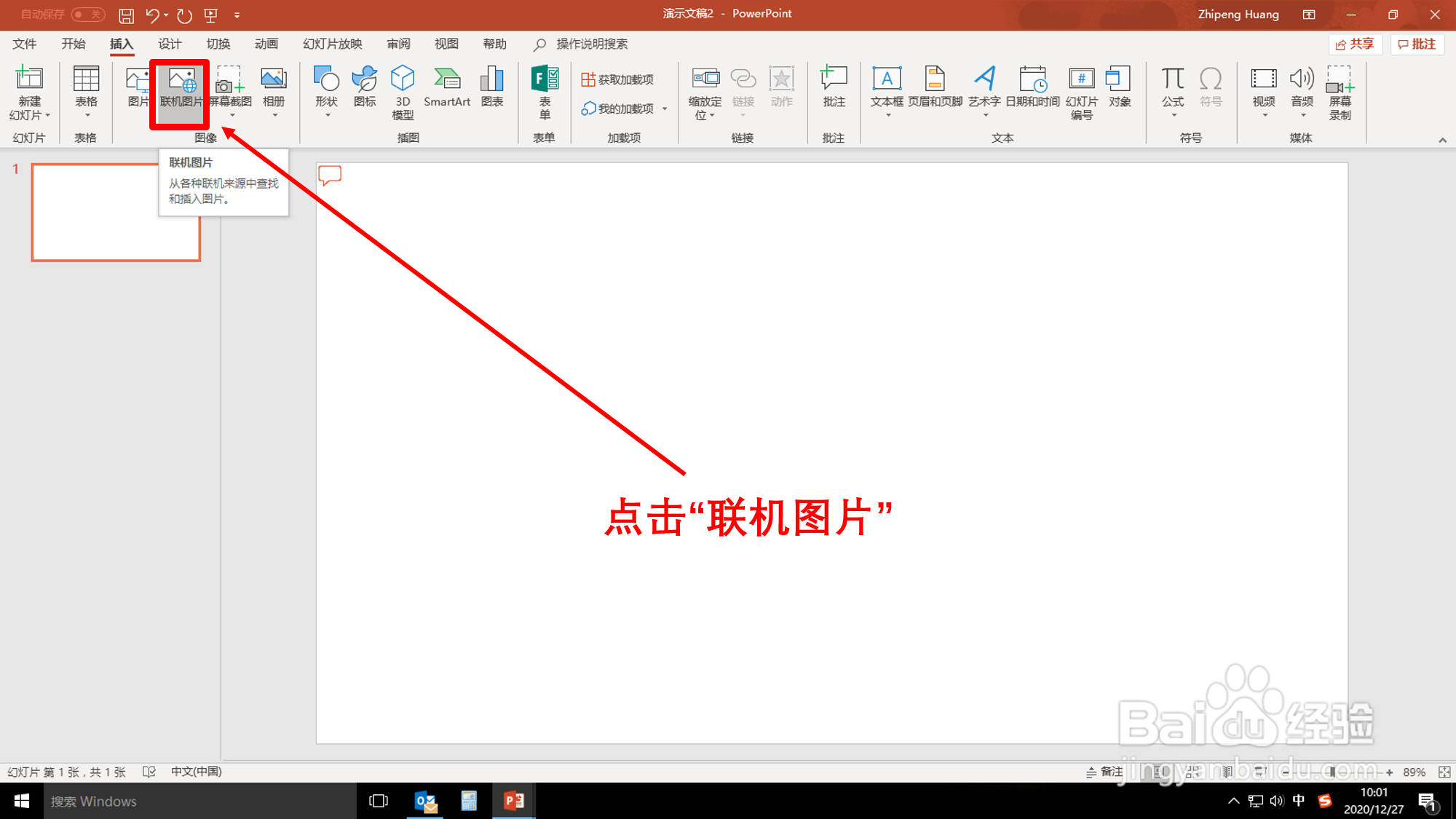Viewport: 1456px width, 819px height.
Task: Toggle the 自动保存 AutoSave switch
Action: click(x=87, y=15)
